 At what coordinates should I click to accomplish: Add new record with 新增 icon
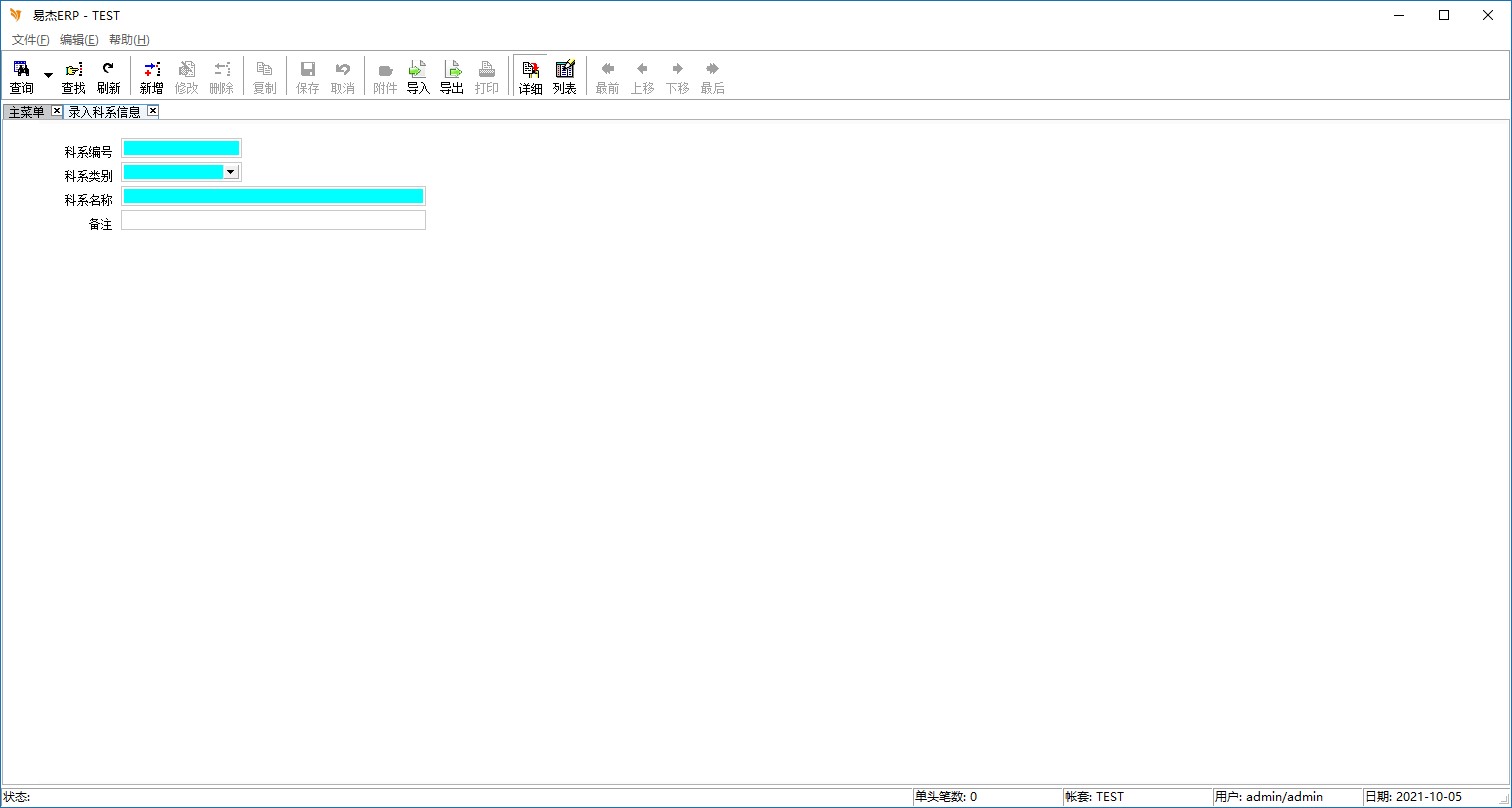tap(151, 76)
